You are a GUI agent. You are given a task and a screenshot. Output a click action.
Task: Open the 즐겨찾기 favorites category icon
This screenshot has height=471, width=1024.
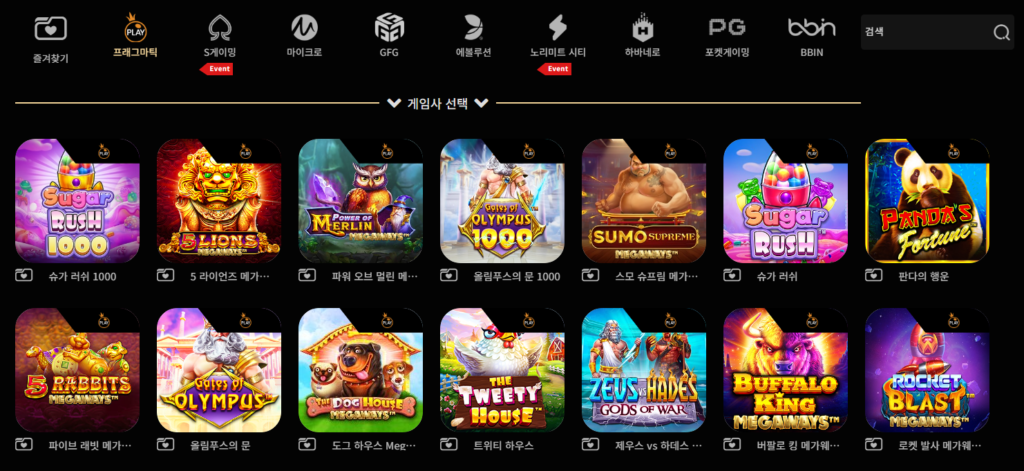point(50,29)
